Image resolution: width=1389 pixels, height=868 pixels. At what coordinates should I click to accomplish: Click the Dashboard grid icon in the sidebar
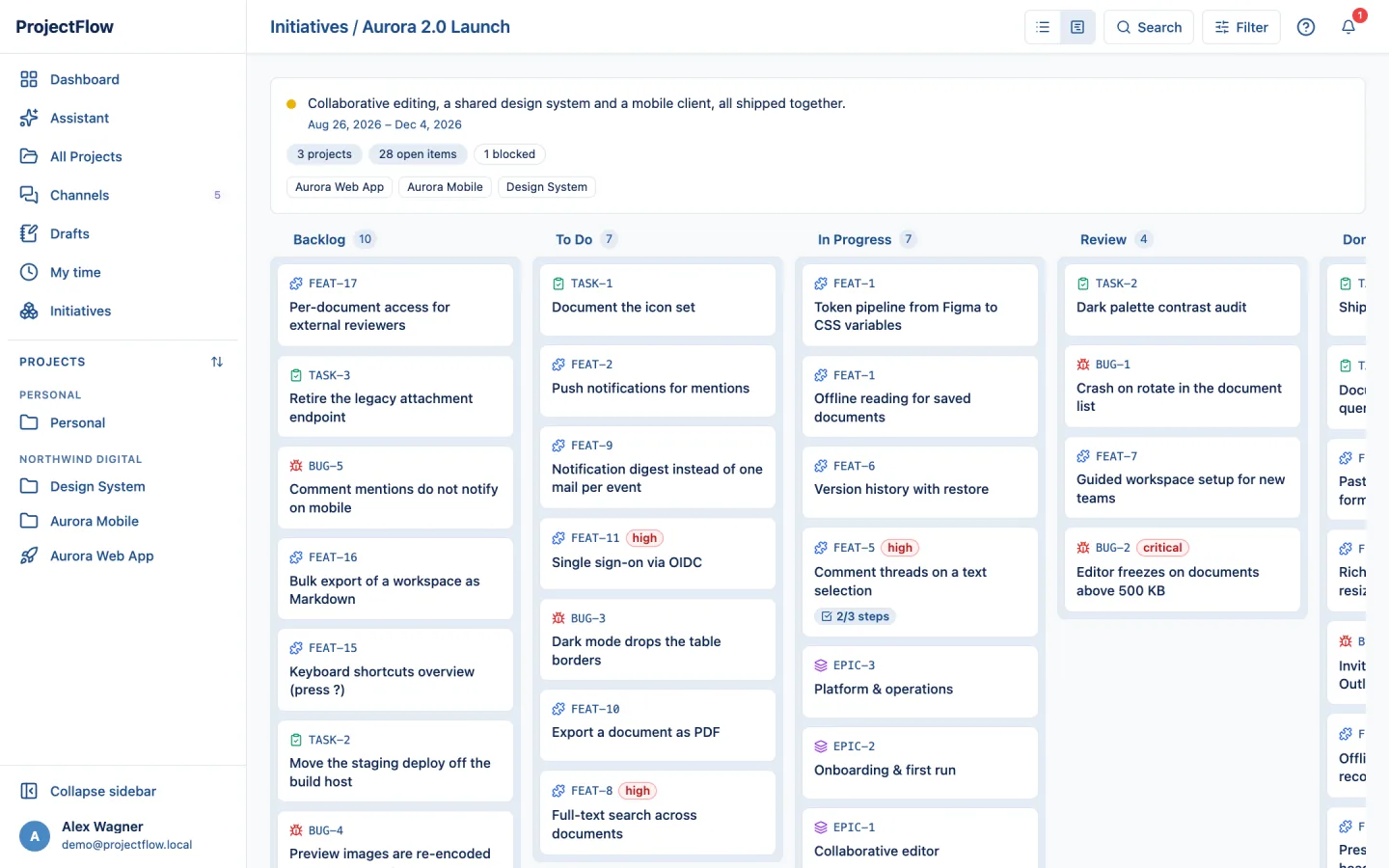tap(29, 79)
